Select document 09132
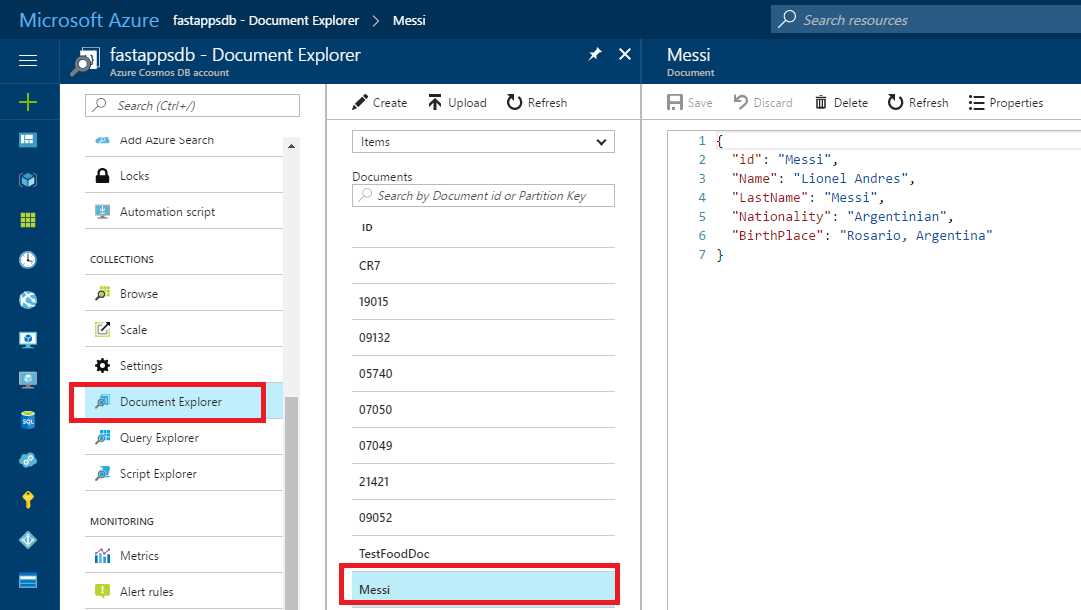The width and height of the screenshot is (1081, 610). point(483,338)
